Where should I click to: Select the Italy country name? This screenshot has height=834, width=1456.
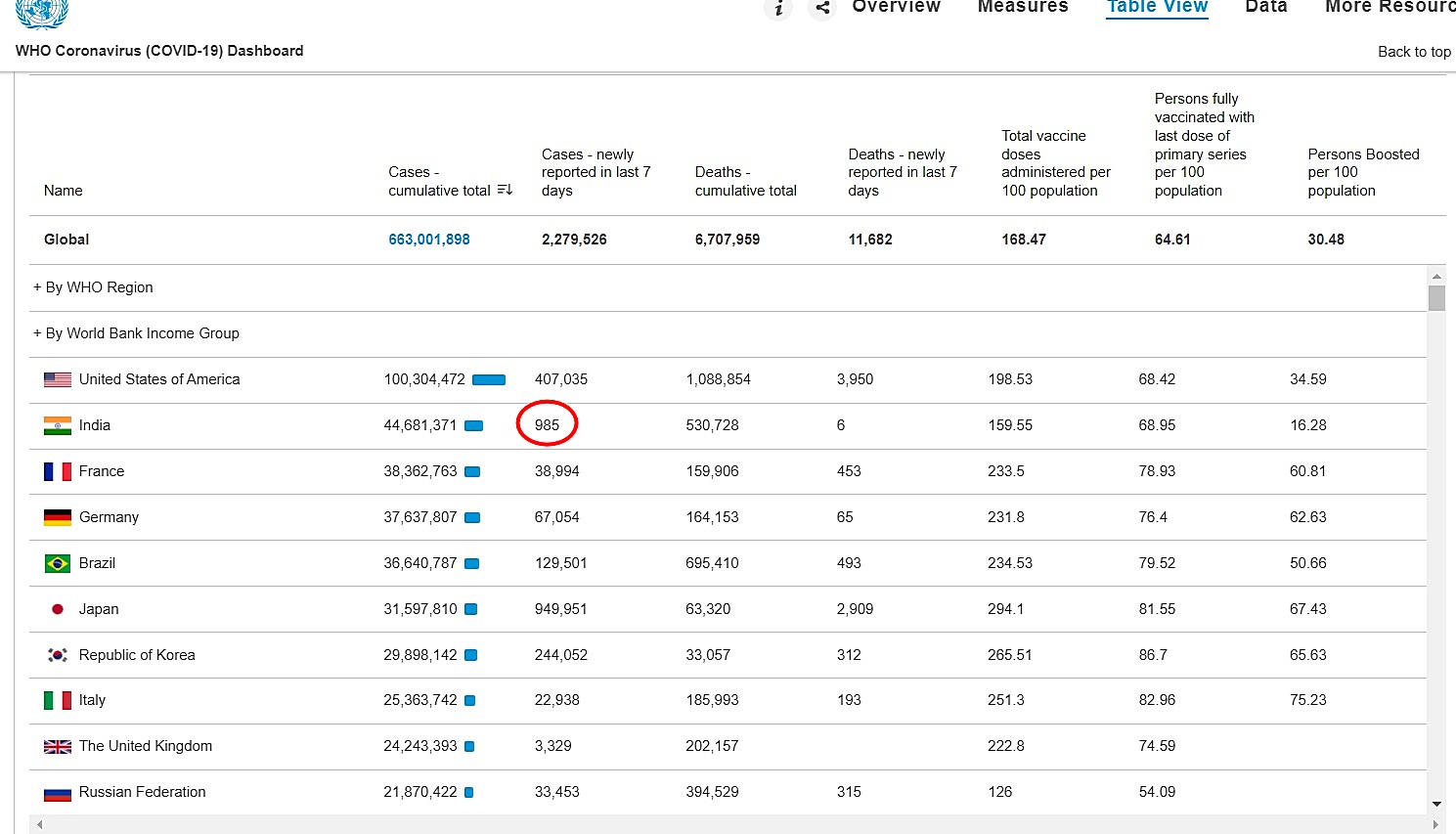point(92,700)
